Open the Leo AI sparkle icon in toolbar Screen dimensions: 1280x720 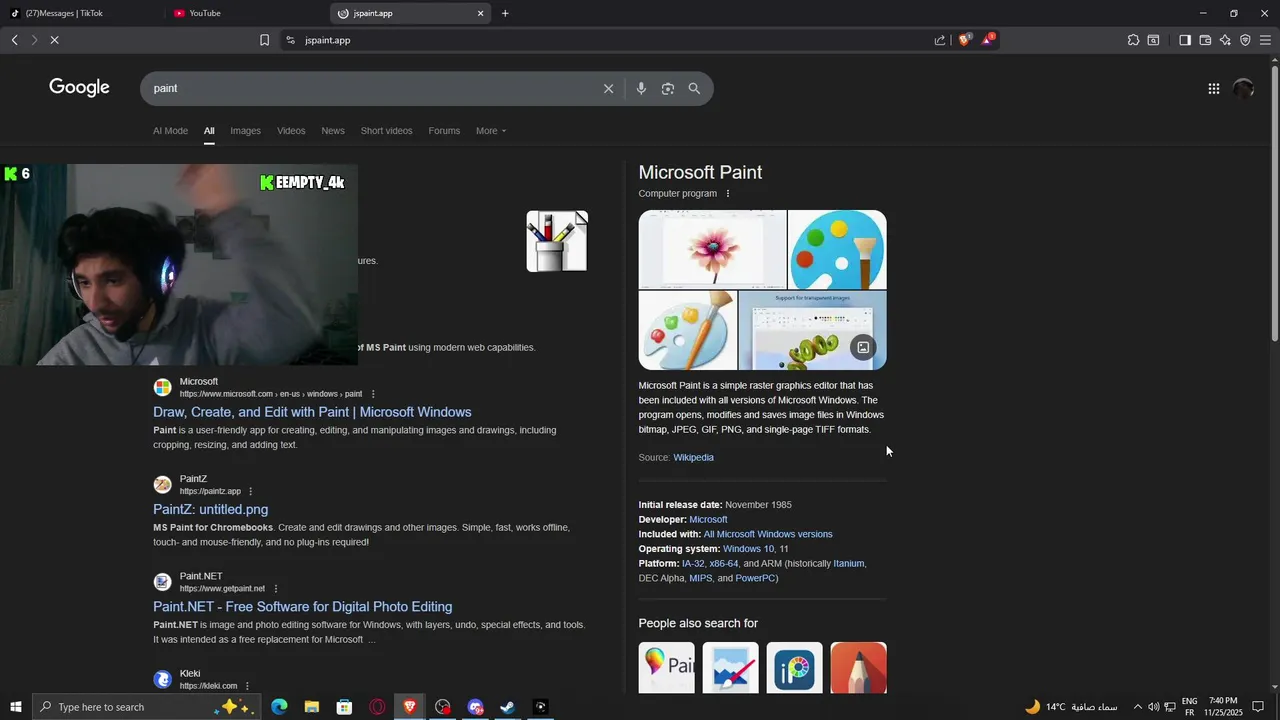pos(1225,40)
